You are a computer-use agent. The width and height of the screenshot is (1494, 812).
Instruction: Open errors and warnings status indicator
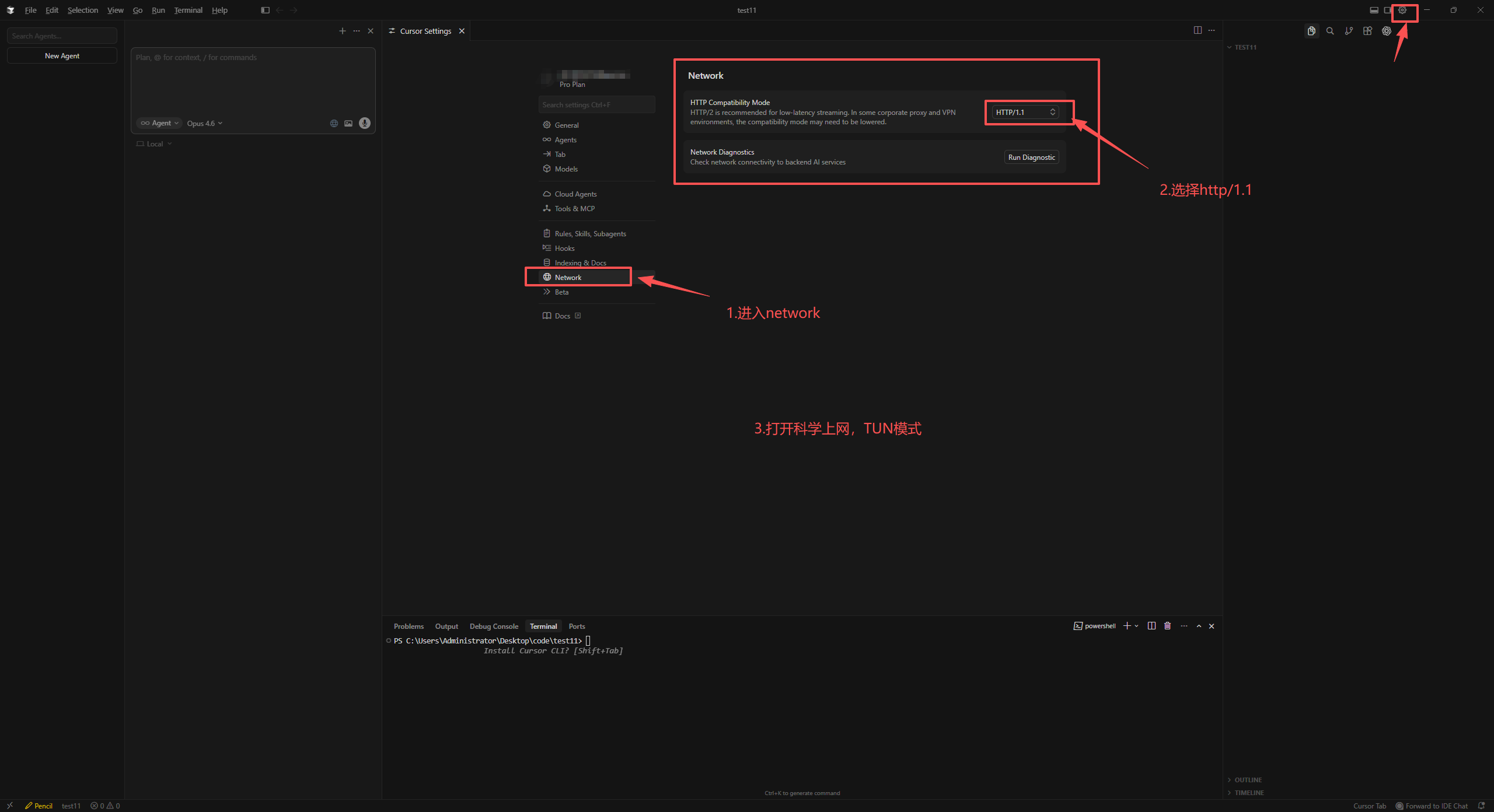tap(105, 806)
